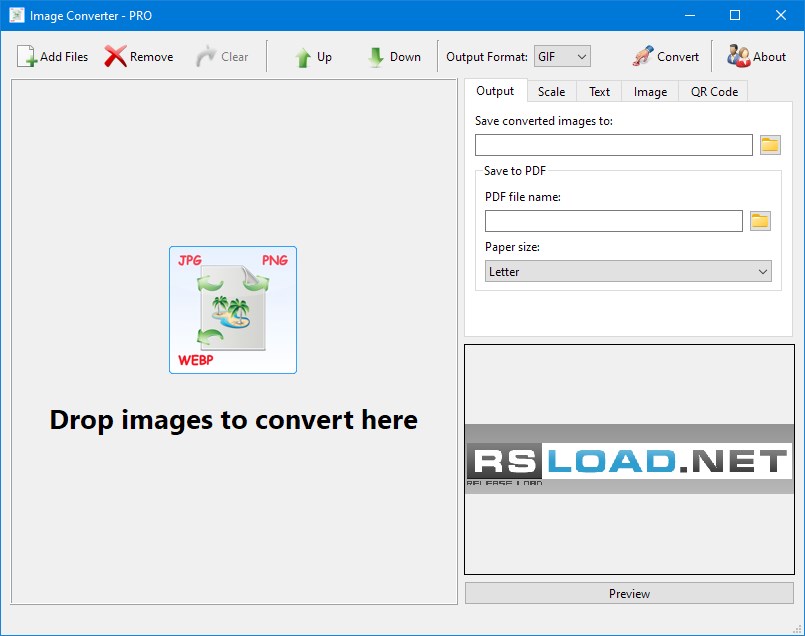This screenshot has height=636, width=805.
Task: Click the JPG PNG WEBP file graphic
Action: tap(233, 310)
